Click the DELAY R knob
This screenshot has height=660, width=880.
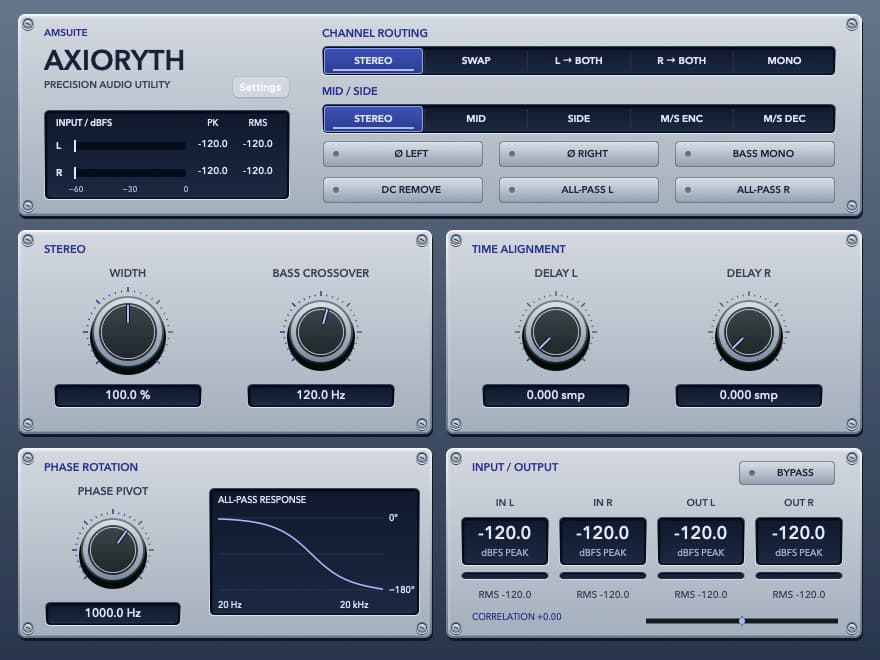pos(749,333)
